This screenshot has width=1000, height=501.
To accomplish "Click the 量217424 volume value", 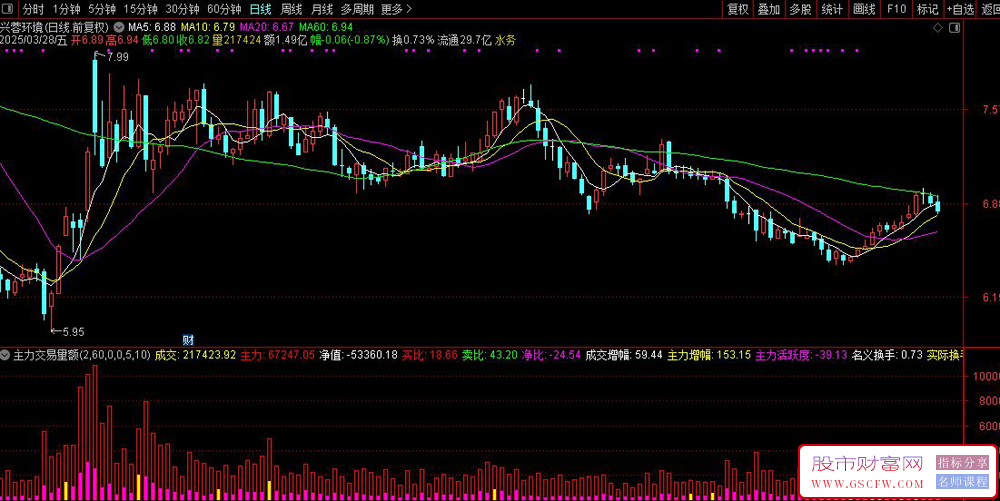I will tap(237, 40).
